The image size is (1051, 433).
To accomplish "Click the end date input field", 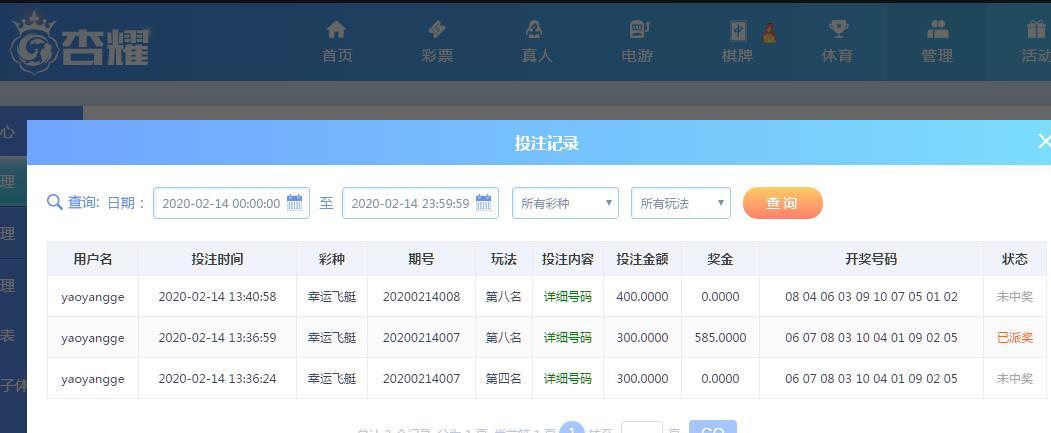I will pos(409,203).
